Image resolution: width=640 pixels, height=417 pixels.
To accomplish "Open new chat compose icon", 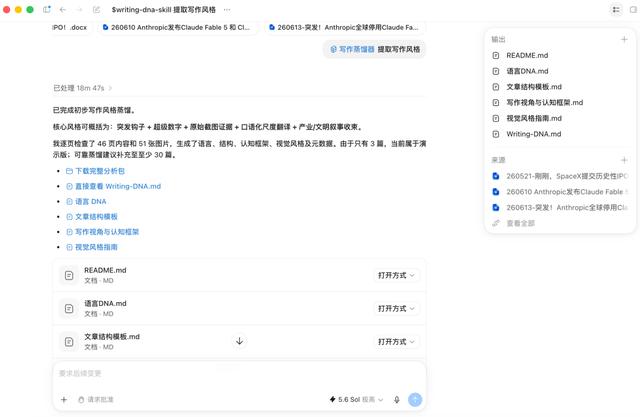I will [96, 9].
